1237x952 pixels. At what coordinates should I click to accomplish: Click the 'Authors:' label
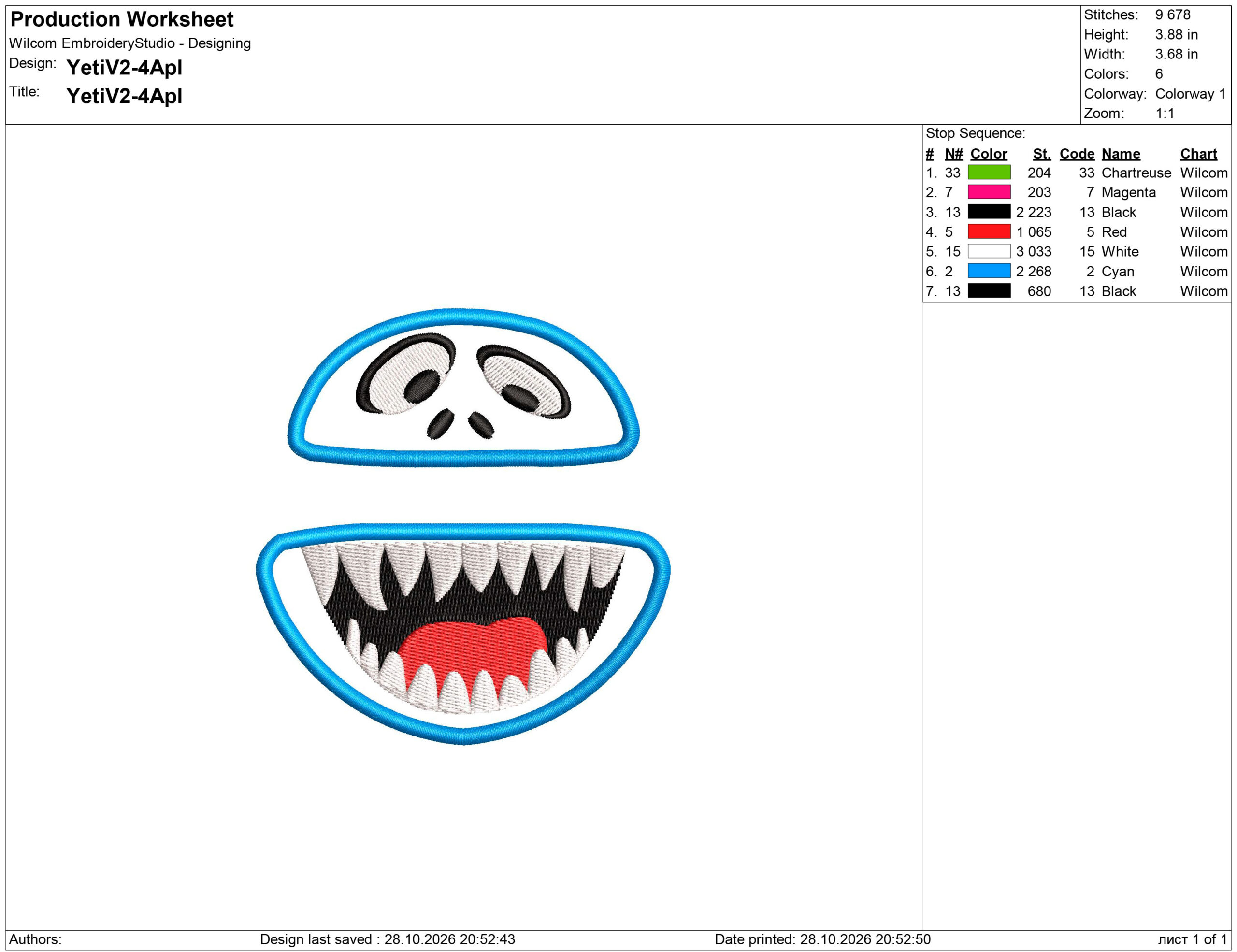click(35, 939)
